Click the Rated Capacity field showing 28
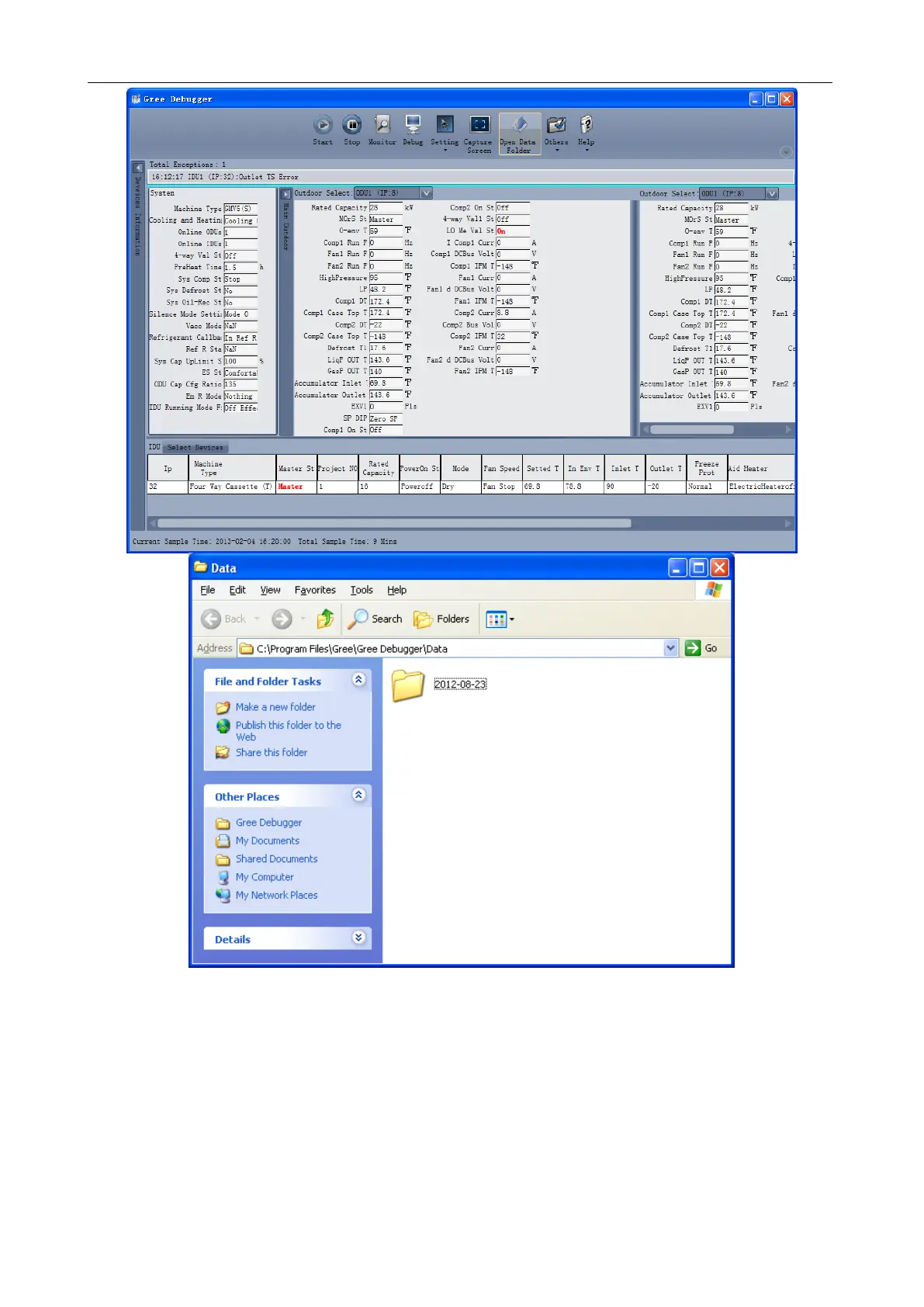Viewport: 924px width, 1307px height. point(386,208)
